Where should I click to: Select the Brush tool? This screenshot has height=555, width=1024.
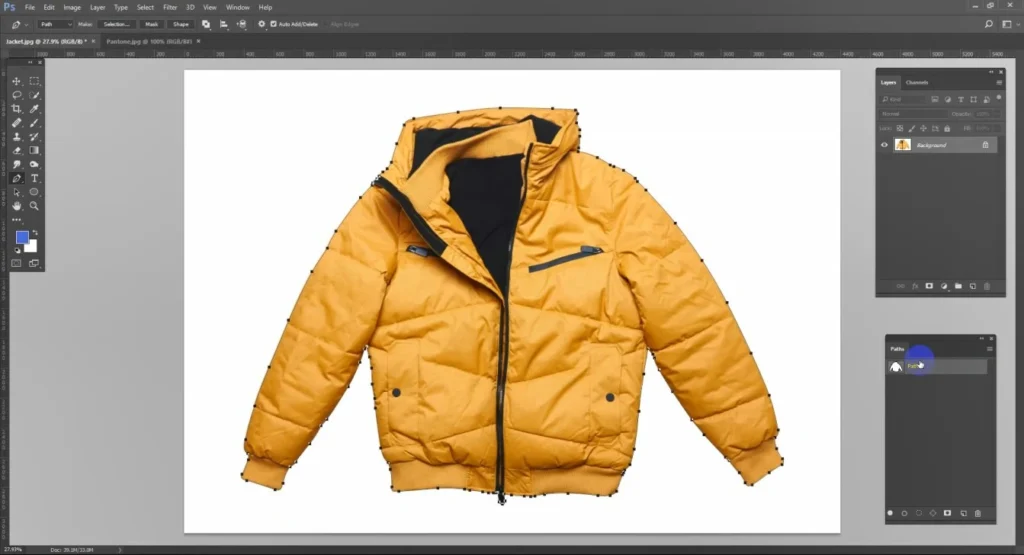point(34,123)
